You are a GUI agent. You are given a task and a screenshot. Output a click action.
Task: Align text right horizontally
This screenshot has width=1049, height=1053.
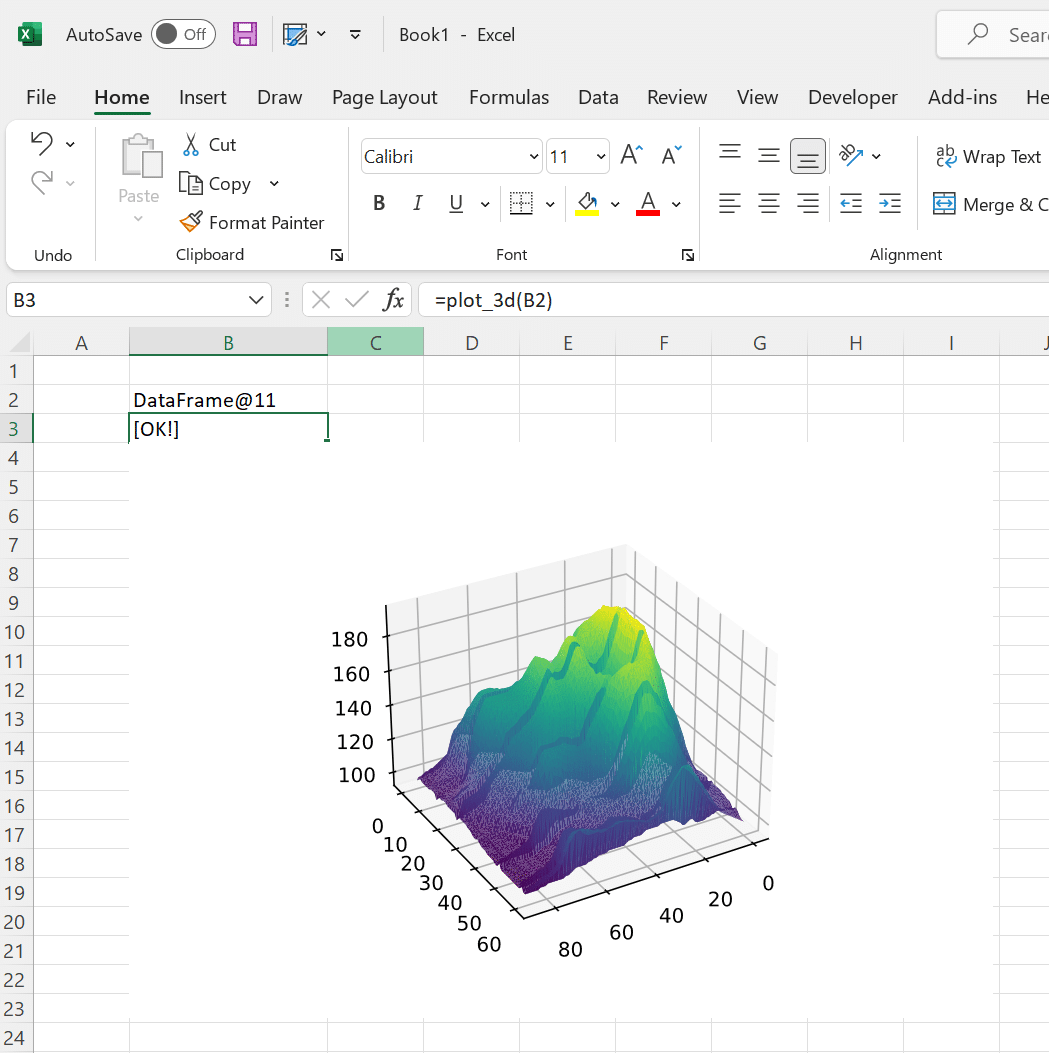[x=808, y=203]
